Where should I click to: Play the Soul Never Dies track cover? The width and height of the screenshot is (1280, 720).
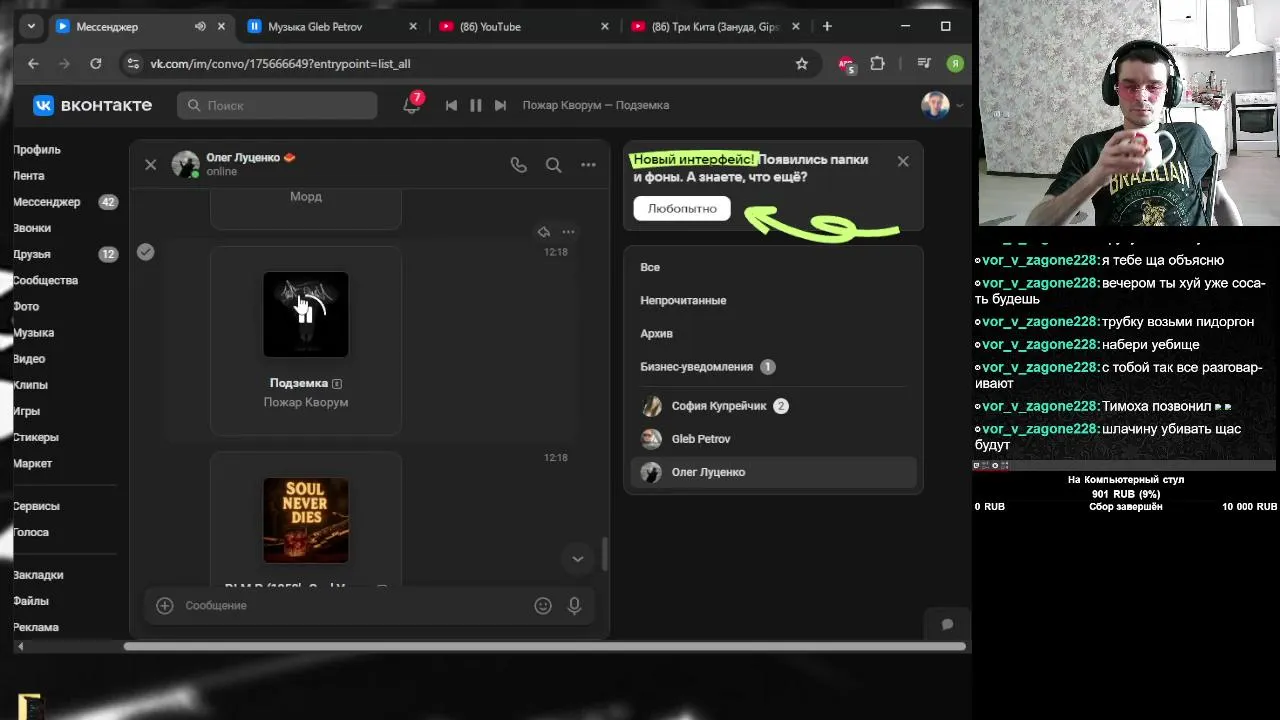pyautogui.click(x=306, y=520)
